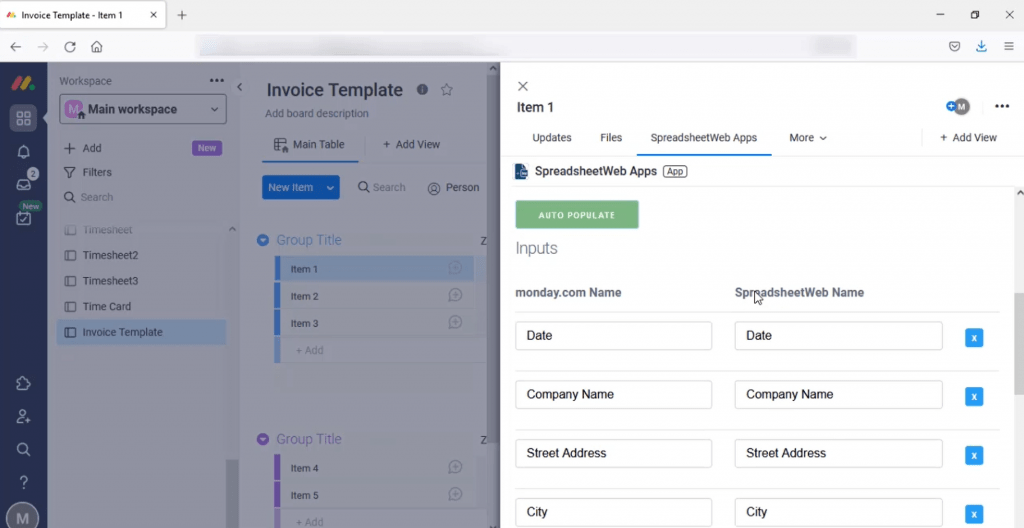Viewport: 1024px width, 528px height.
Task: Remove the Street Address mapping with x
Action: (974, 455)
